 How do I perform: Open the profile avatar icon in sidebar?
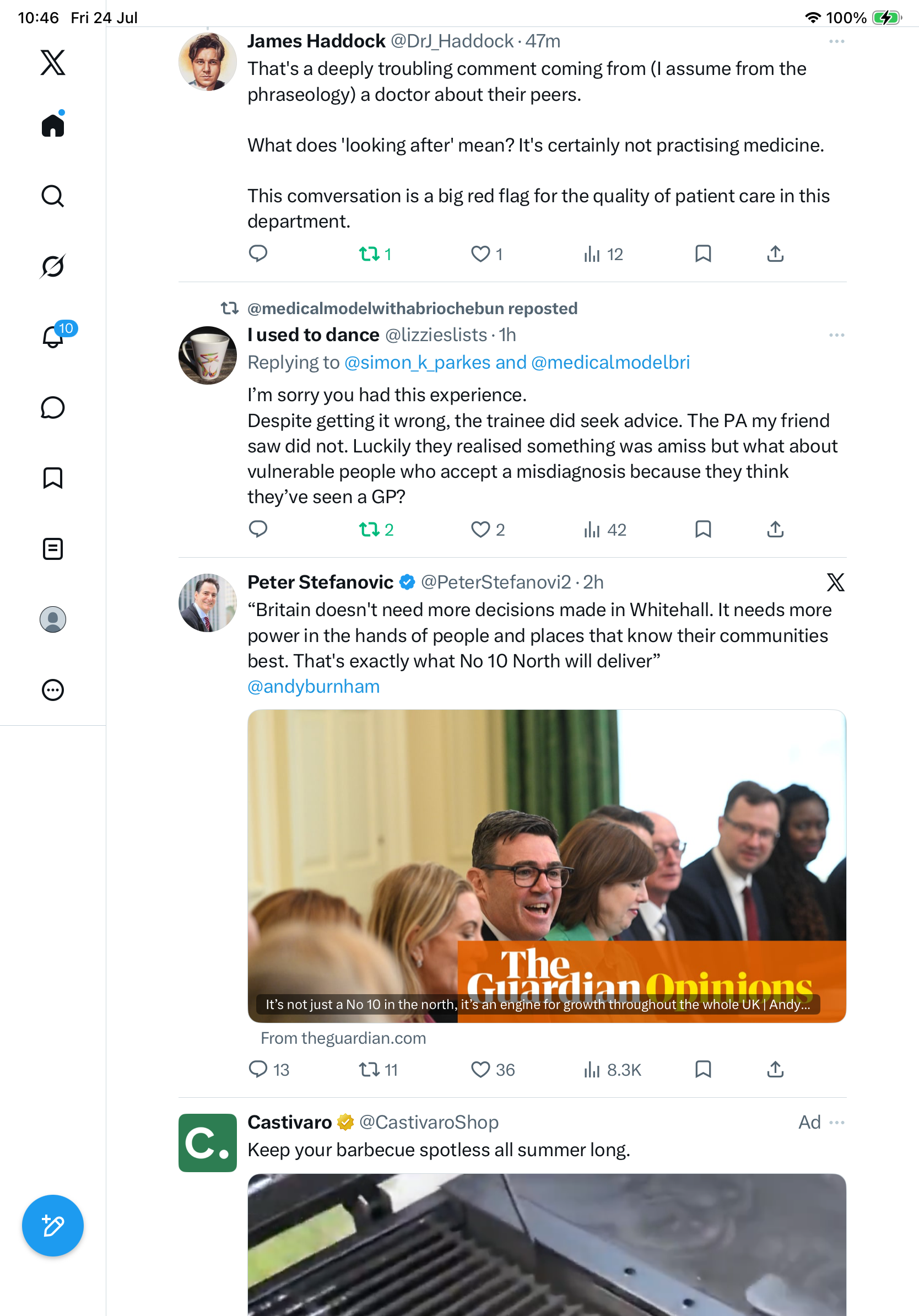click(53, 619)
